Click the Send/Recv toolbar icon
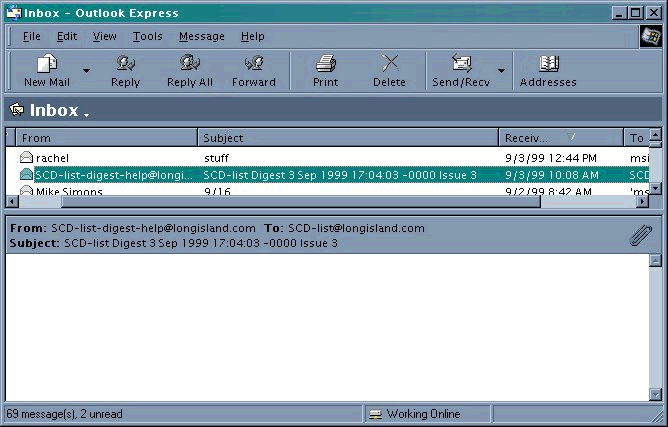This screenshot has width=668, height=427. (x=461, y=70)
